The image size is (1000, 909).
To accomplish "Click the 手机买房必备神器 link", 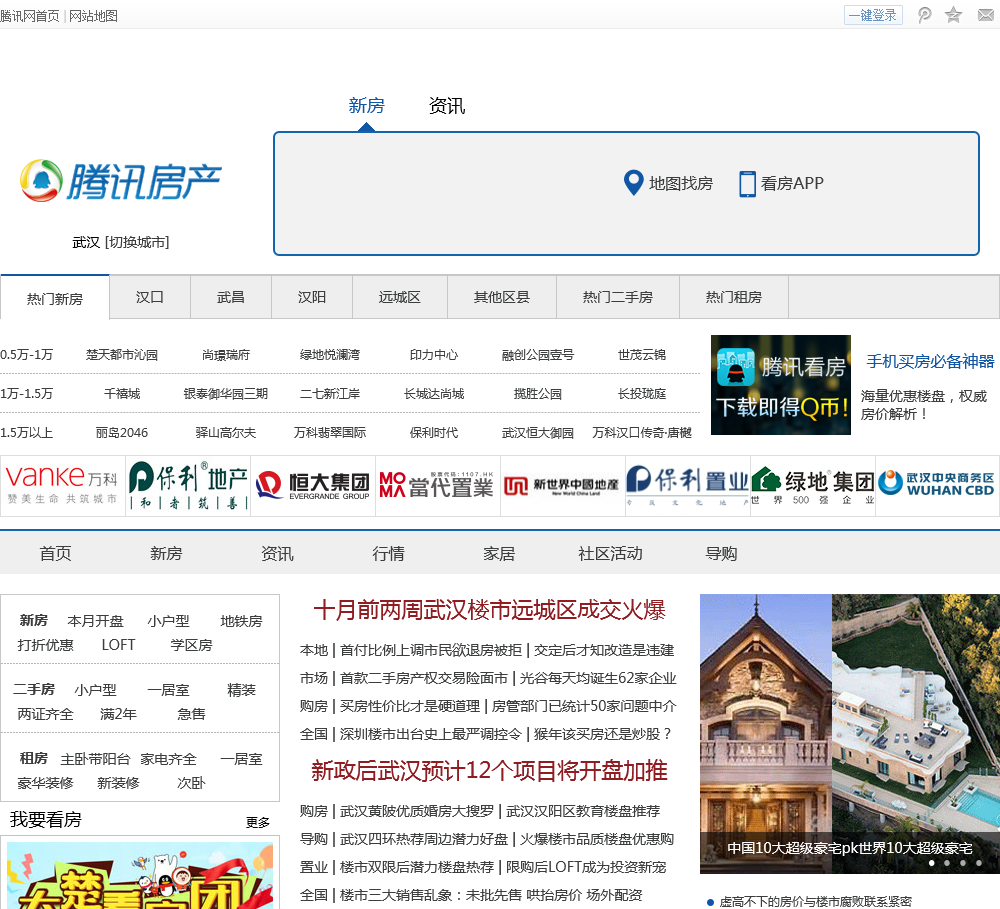I will coord(930,361).
